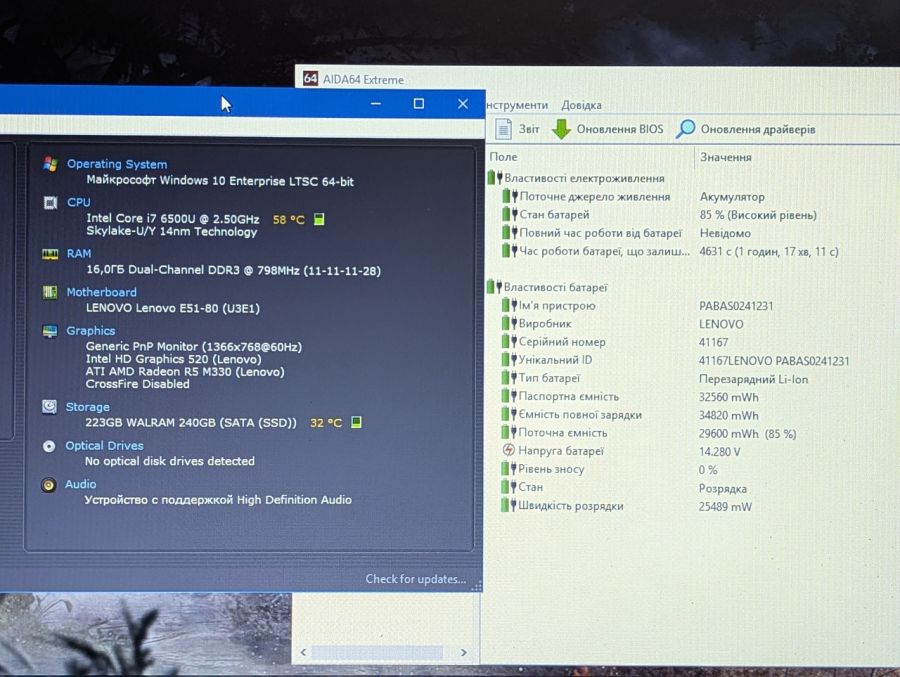
Task: Click the icon beside Виробник row
Action: pyautogui.click(x=510, y=323)
